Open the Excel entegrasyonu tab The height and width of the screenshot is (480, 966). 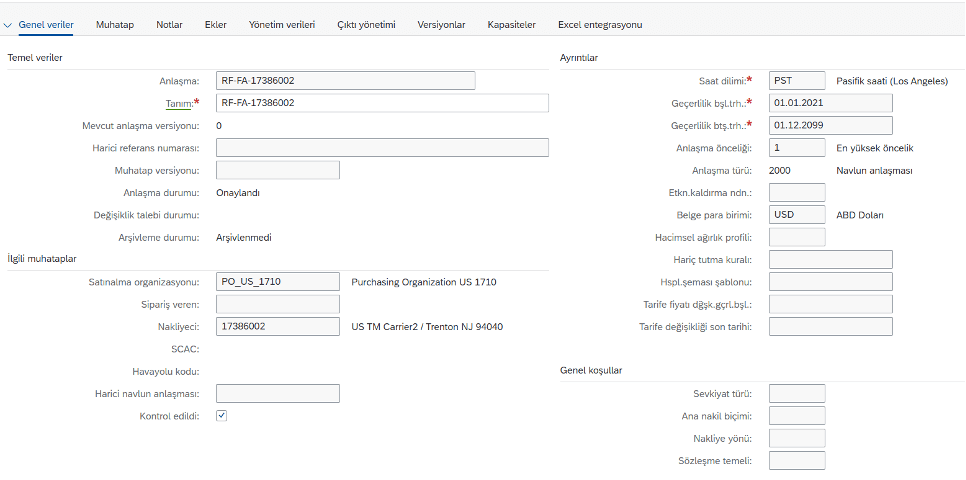(600, 24)
